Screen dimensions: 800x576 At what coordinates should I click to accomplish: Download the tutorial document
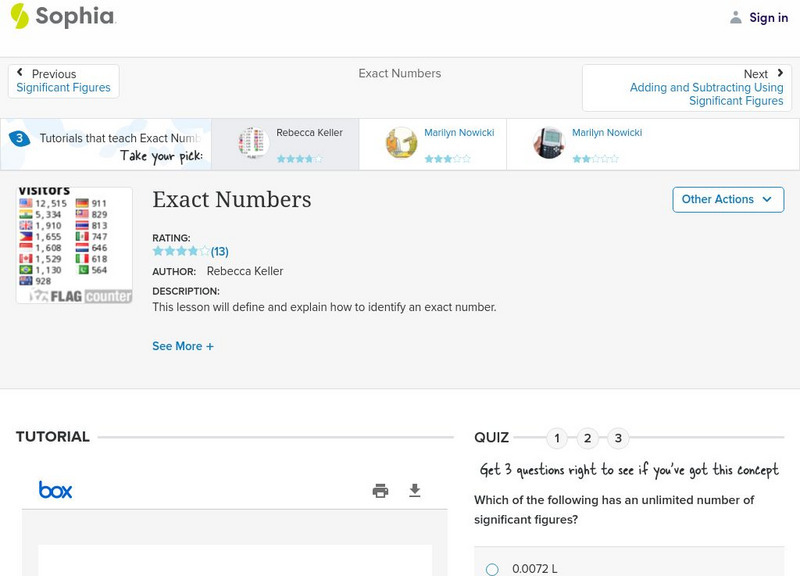pyautogui.click(x=415, y=490)
